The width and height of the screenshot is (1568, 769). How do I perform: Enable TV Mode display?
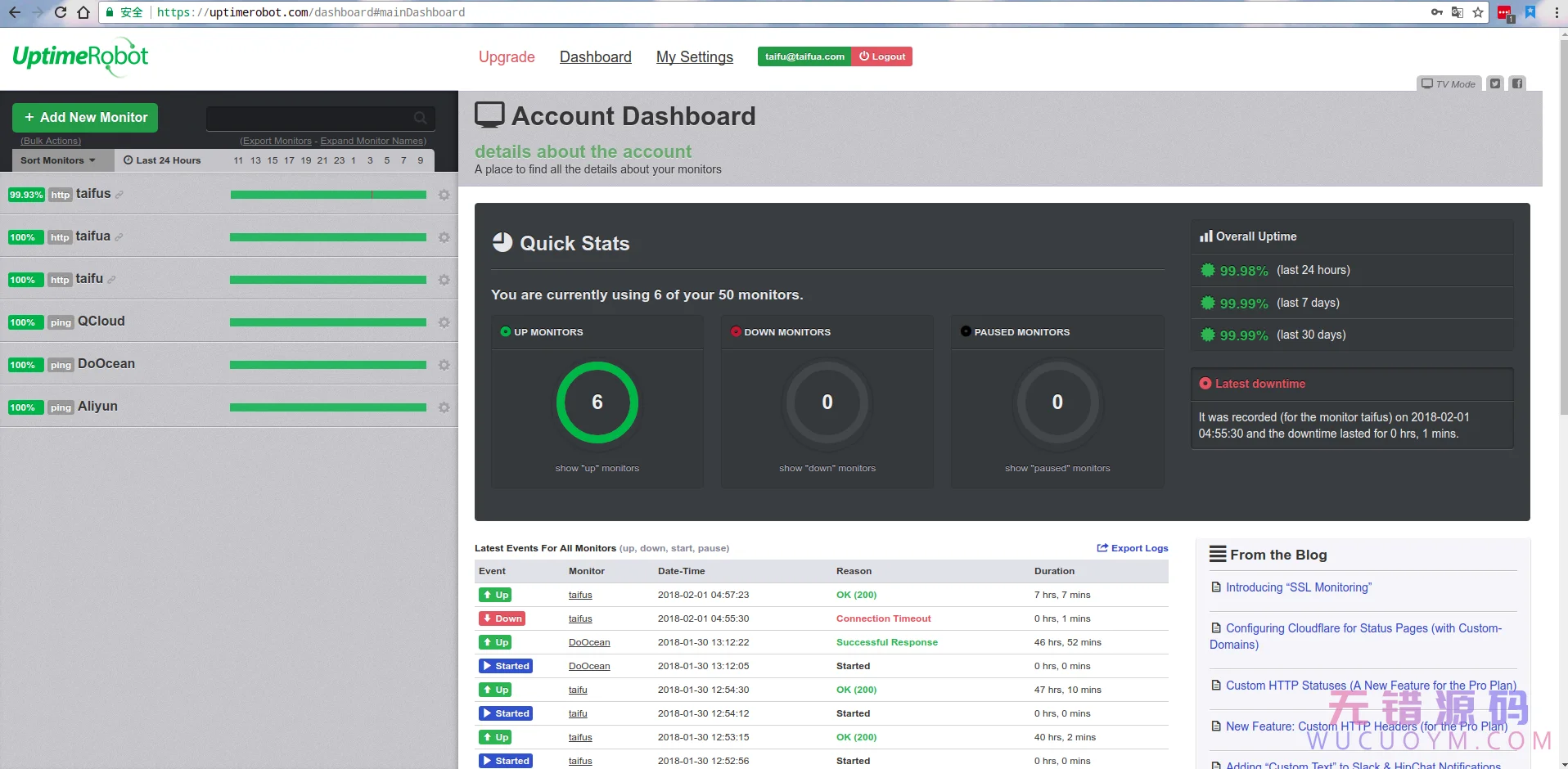point(1449,83)
